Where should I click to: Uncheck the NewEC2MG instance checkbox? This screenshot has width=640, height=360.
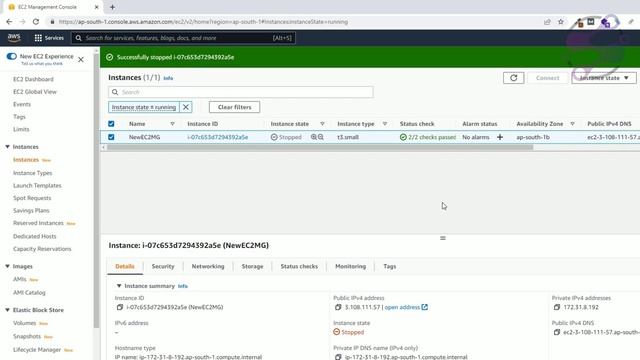111,137
